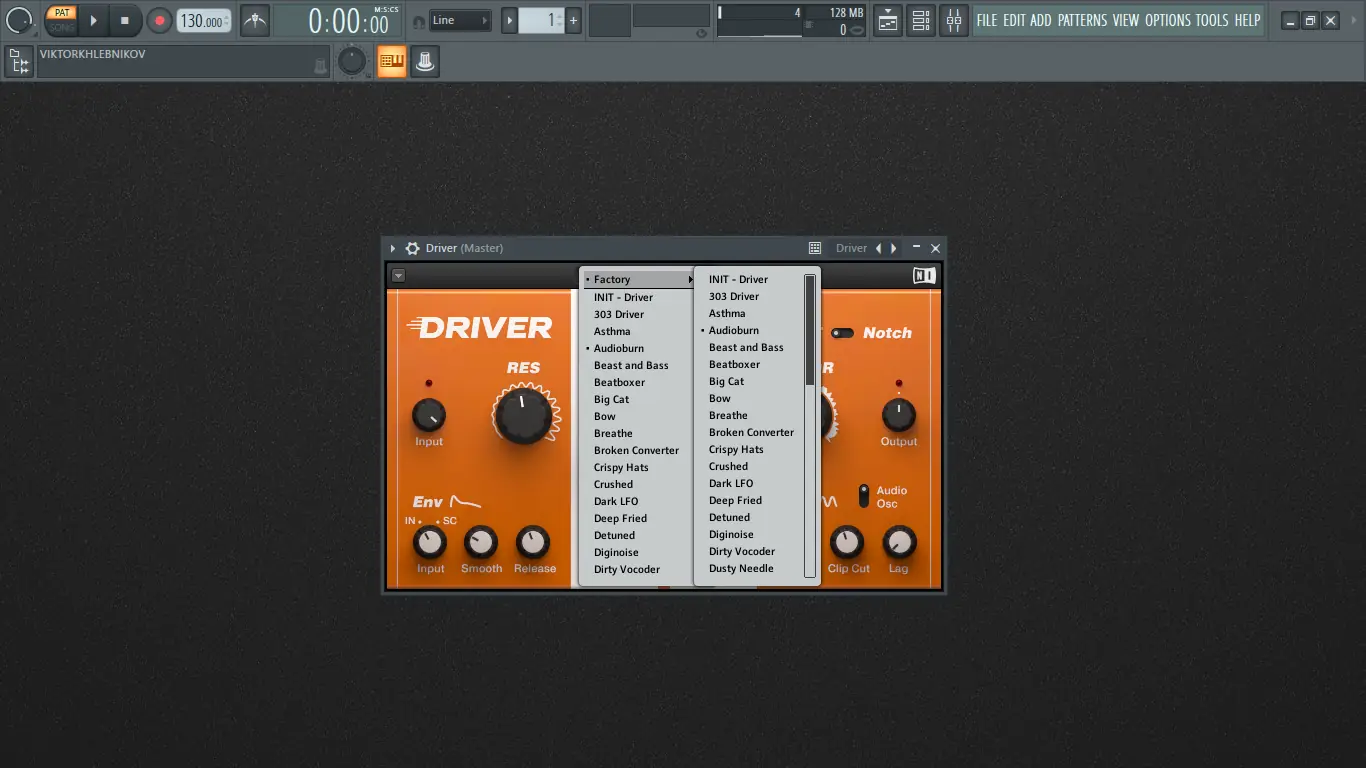Start playback with the play button
This screenshot has height=768, width=1366.
(x=94, y=20)
